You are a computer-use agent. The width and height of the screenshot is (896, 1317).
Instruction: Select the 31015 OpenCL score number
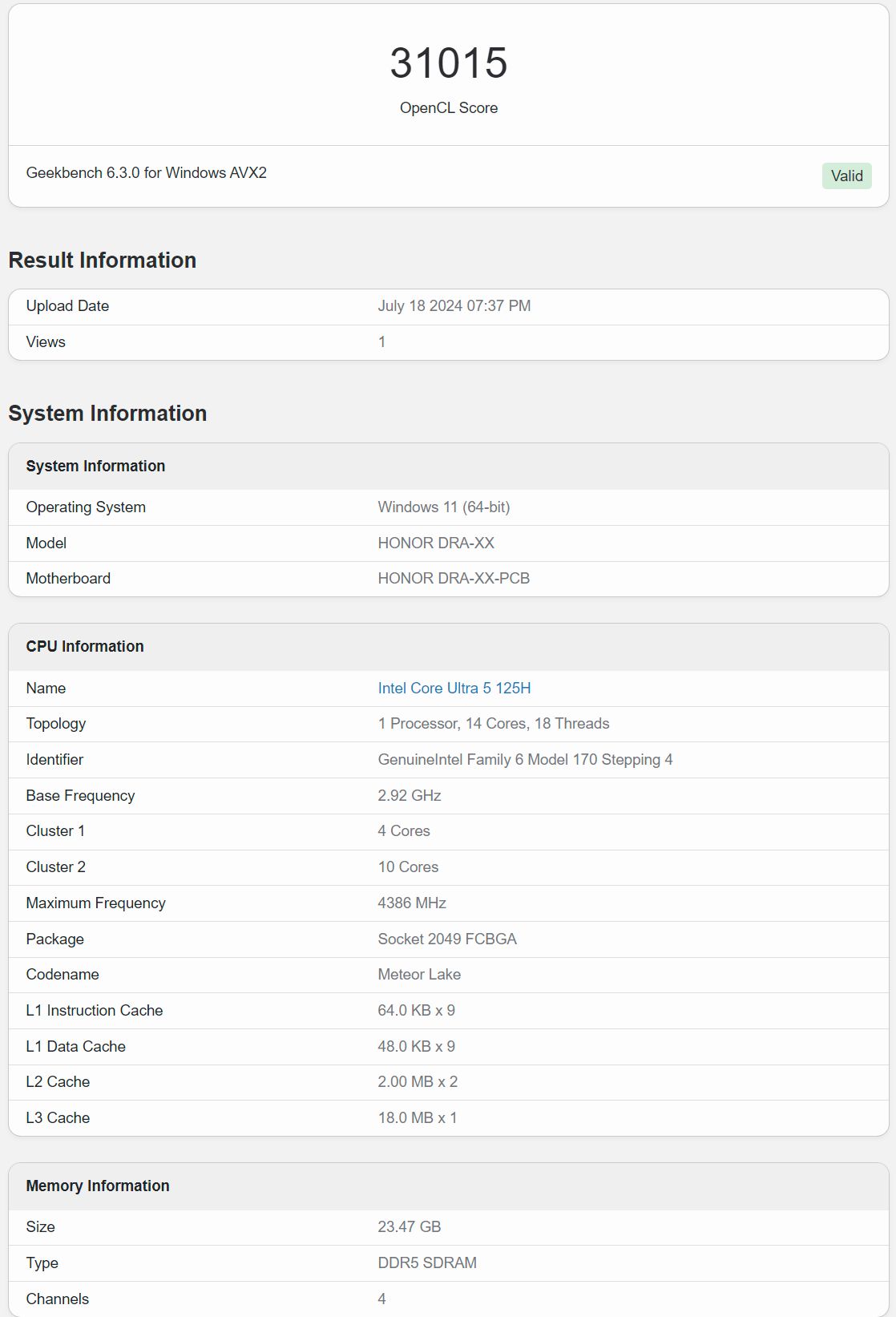(449, 63)
